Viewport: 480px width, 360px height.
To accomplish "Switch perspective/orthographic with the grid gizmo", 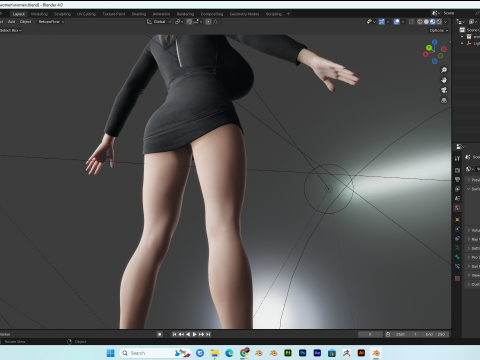I will click(444, 100).
